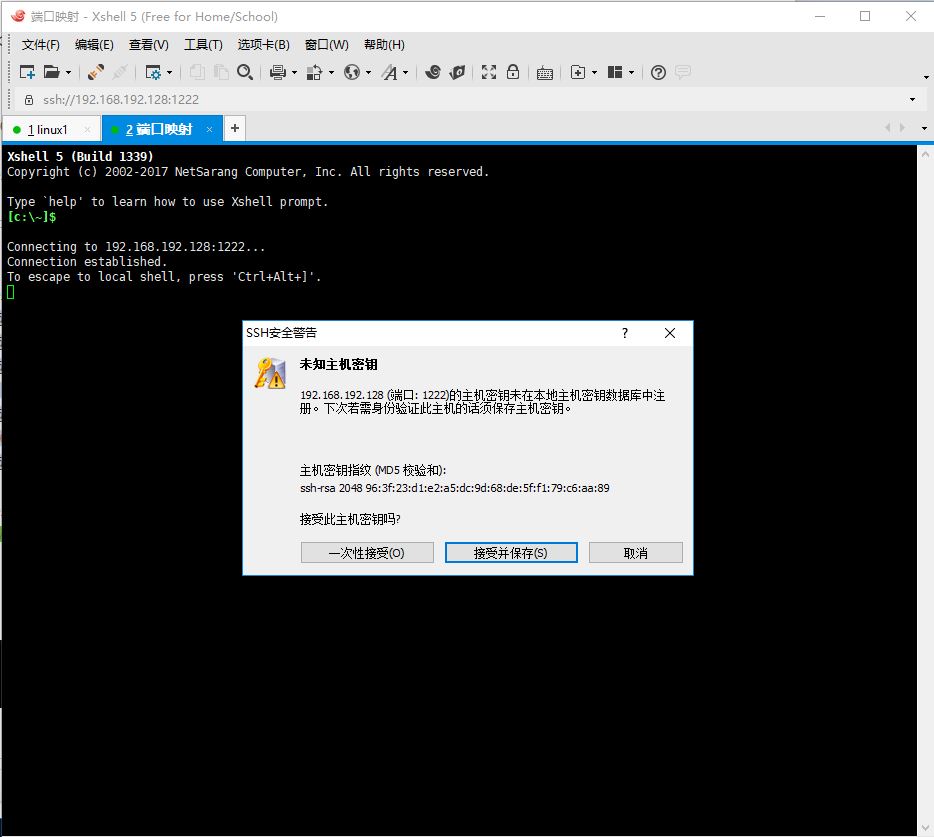This screenshot has height=837, width=934.
Task: Close the 端口映射 tab with its x
Action: pos(209,129)
